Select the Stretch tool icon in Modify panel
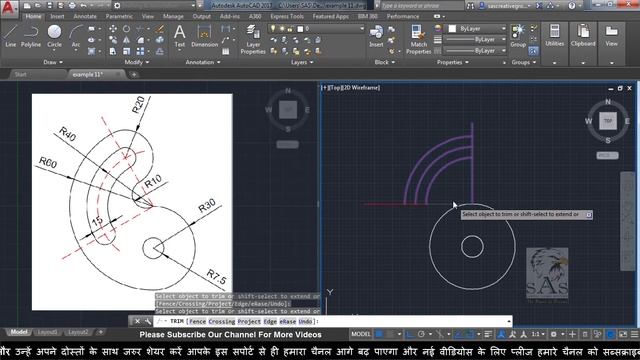 [113, 51]
